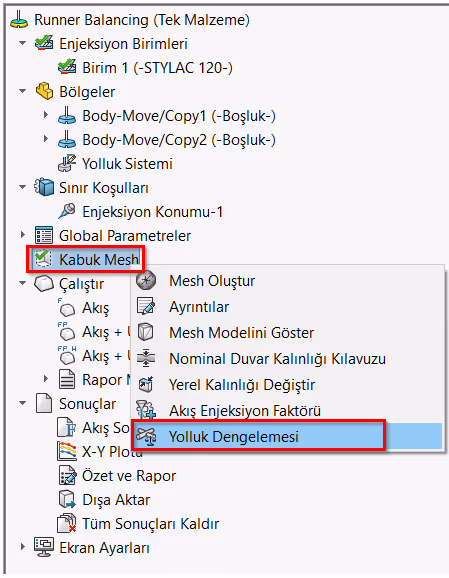The height and width of the screenshot is (578, 449).
Task: Select the Kabuk Mesh label
Action: pos(99,260)
